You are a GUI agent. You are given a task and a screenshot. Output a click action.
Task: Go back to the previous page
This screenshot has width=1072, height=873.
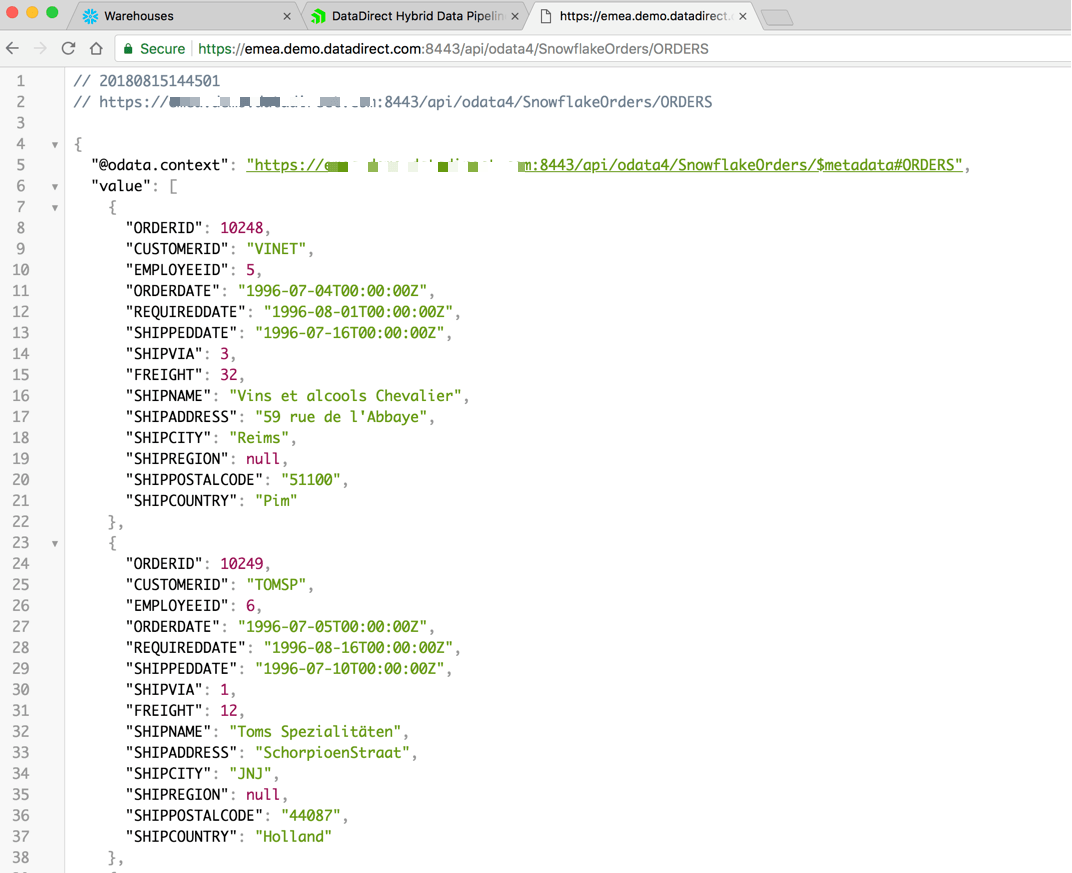click(13, 48)
